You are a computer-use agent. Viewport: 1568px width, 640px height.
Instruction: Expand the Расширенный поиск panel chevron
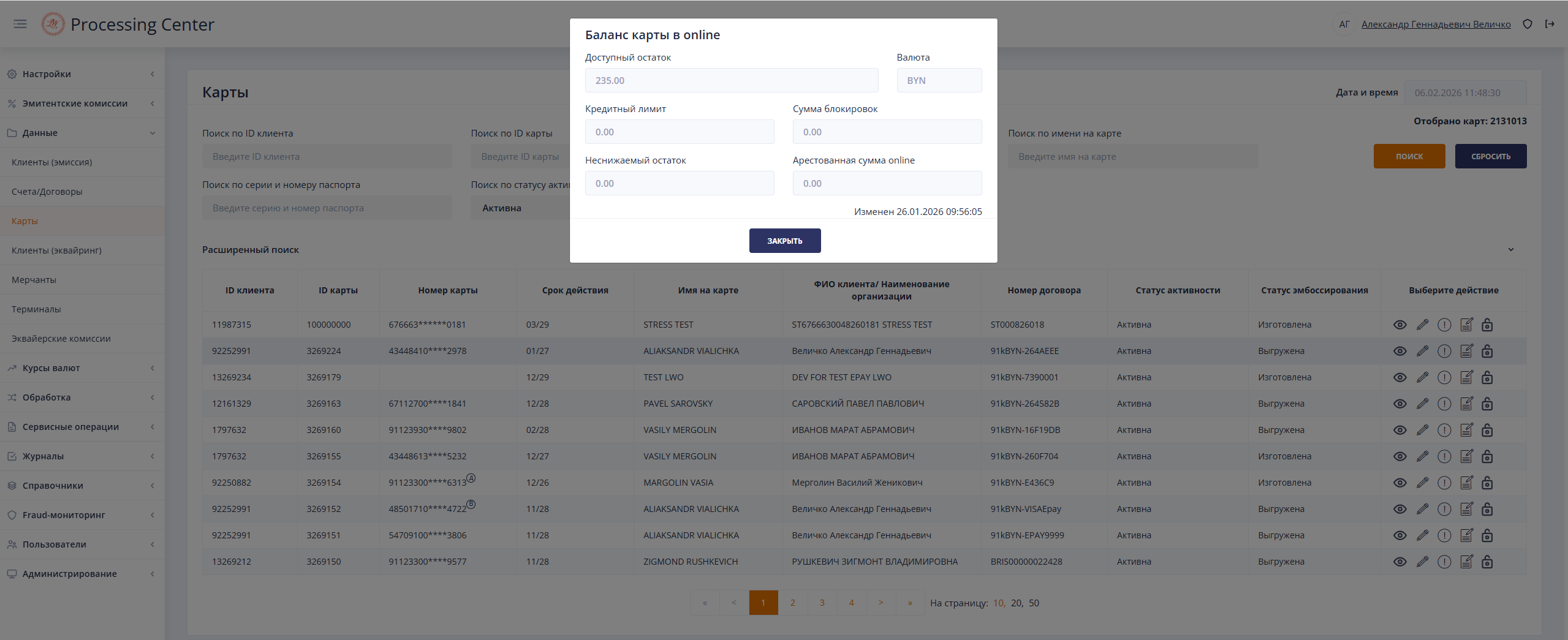coord(1510,249)
